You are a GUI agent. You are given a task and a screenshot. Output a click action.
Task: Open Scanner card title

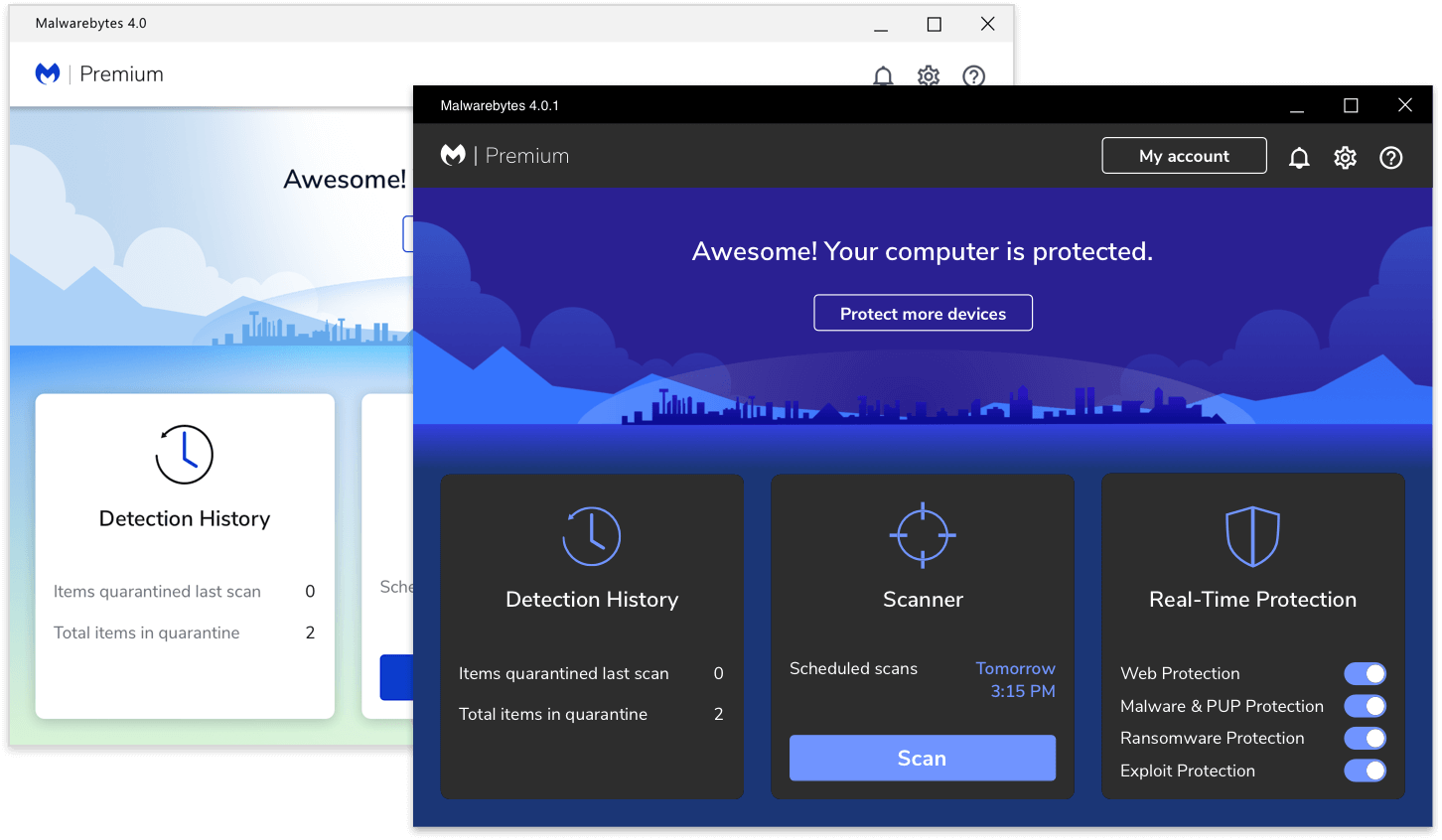[x=923, y=600]
